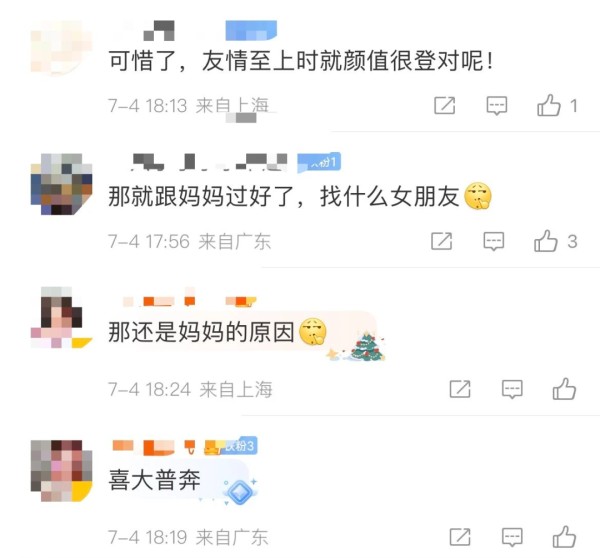Image resolution: width=600 pixels, height=558 pixels.
Task: Reply to the 可惜了 comment
Action: click(x=497, y=106)
